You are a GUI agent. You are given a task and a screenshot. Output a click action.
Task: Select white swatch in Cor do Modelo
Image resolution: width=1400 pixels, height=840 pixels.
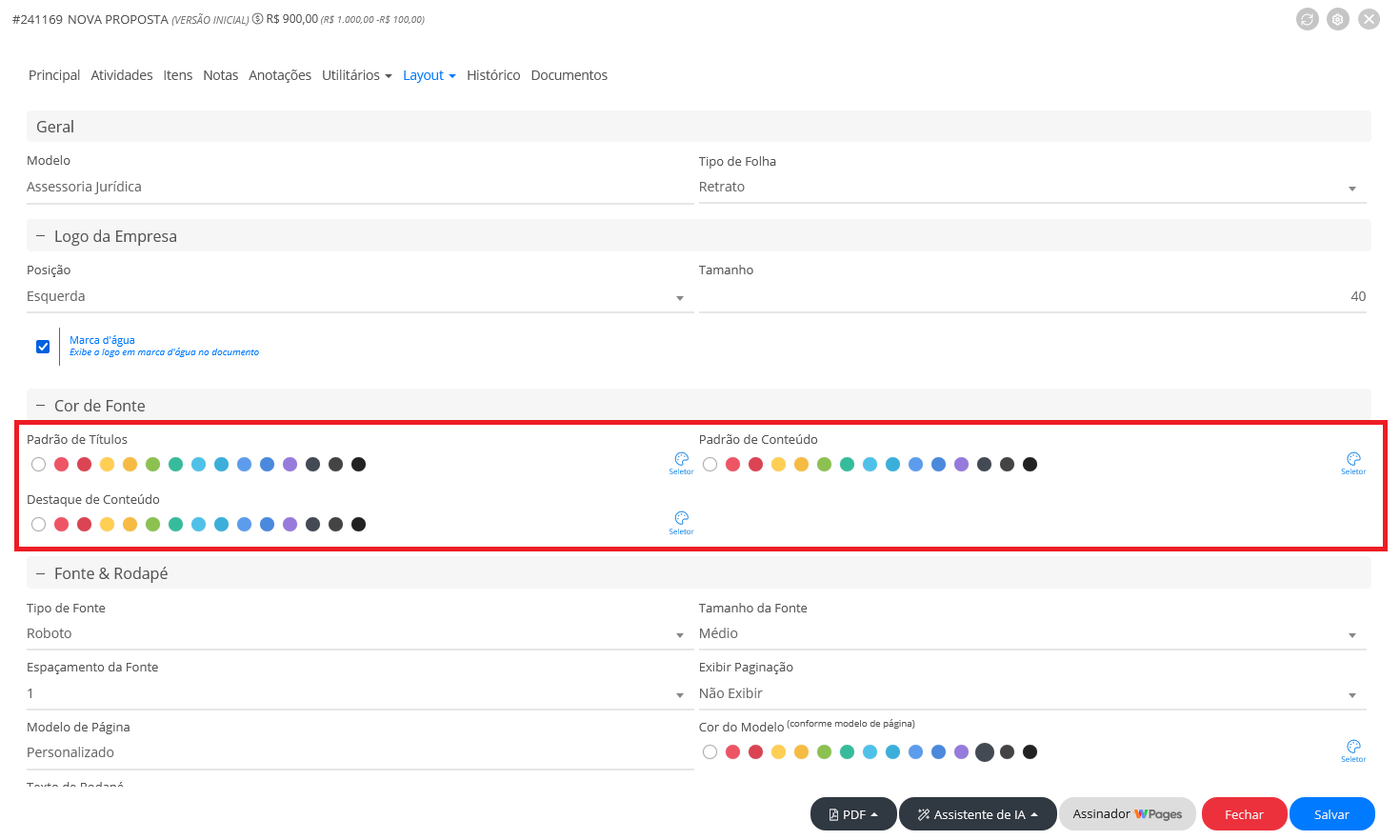[x=710, y=752]
